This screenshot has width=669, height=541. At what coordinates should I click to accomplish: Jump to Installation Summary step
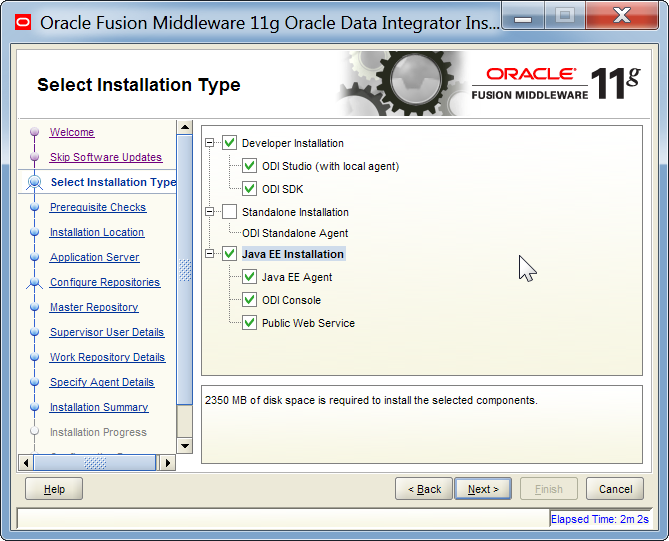[99, 407]
